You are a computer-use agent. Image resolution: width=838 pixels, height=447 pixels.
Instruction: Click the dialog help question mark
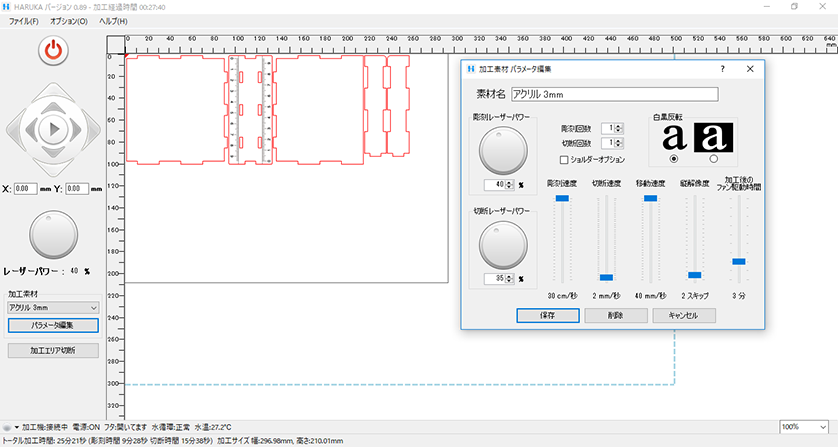click(x=722, y=69)
